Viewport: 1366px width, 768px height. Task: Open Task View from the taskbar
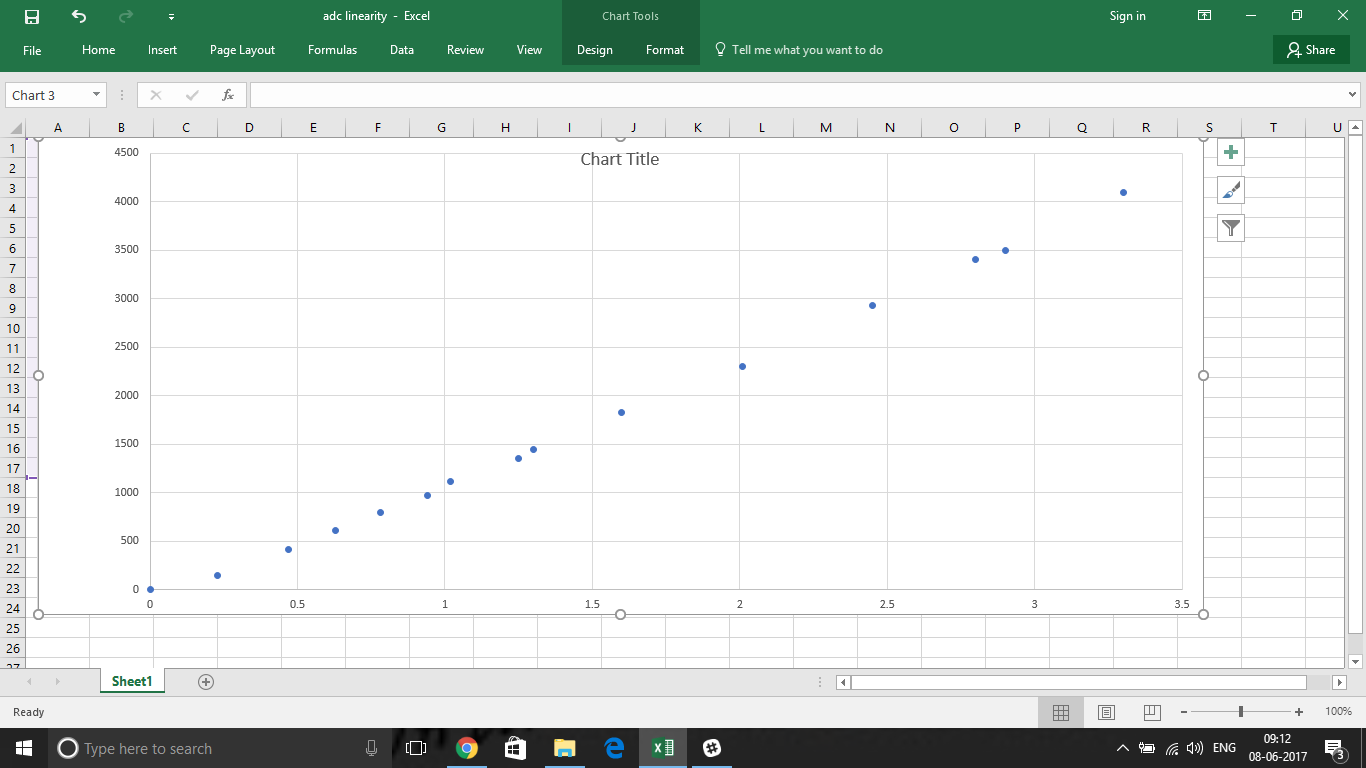point(416,748)
